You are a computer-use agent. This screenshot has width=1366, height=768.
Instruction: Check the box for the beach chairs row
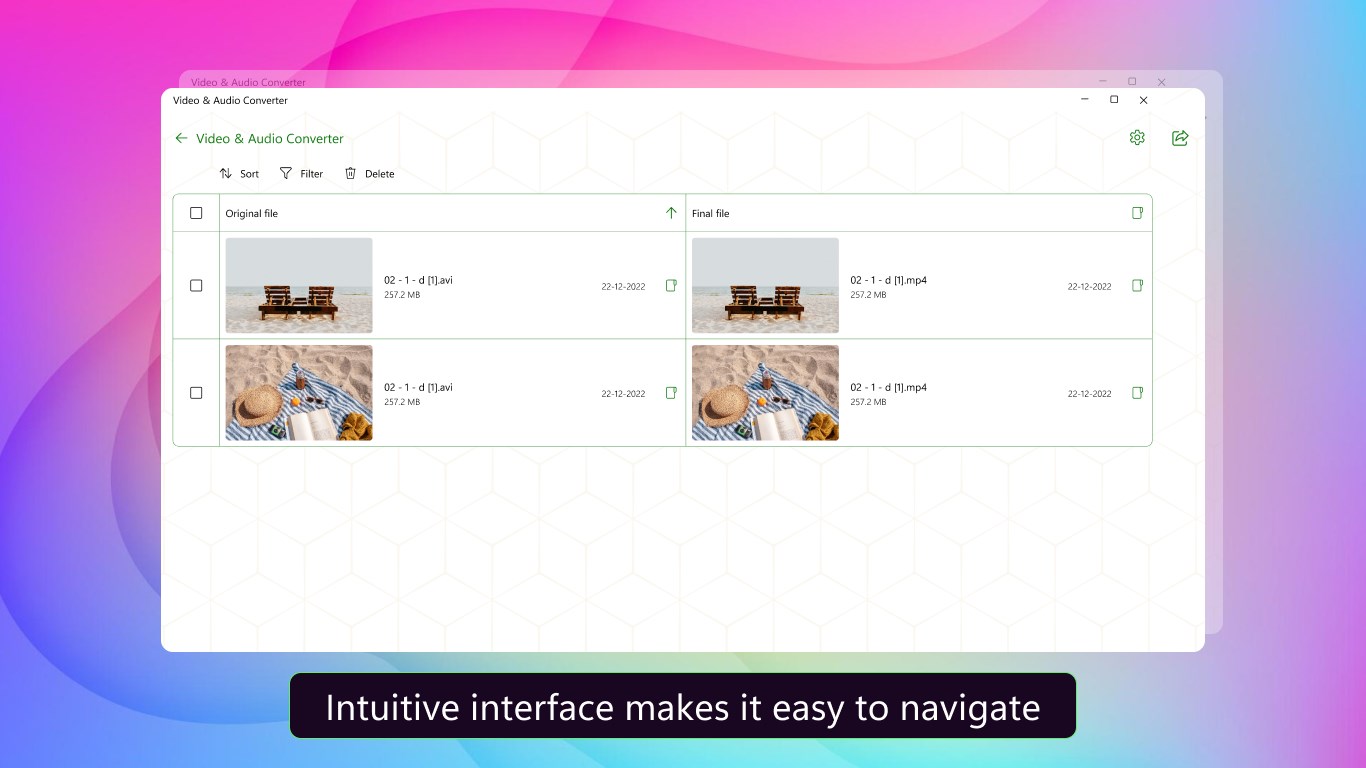pyautogui.click(x=196, y=286)
